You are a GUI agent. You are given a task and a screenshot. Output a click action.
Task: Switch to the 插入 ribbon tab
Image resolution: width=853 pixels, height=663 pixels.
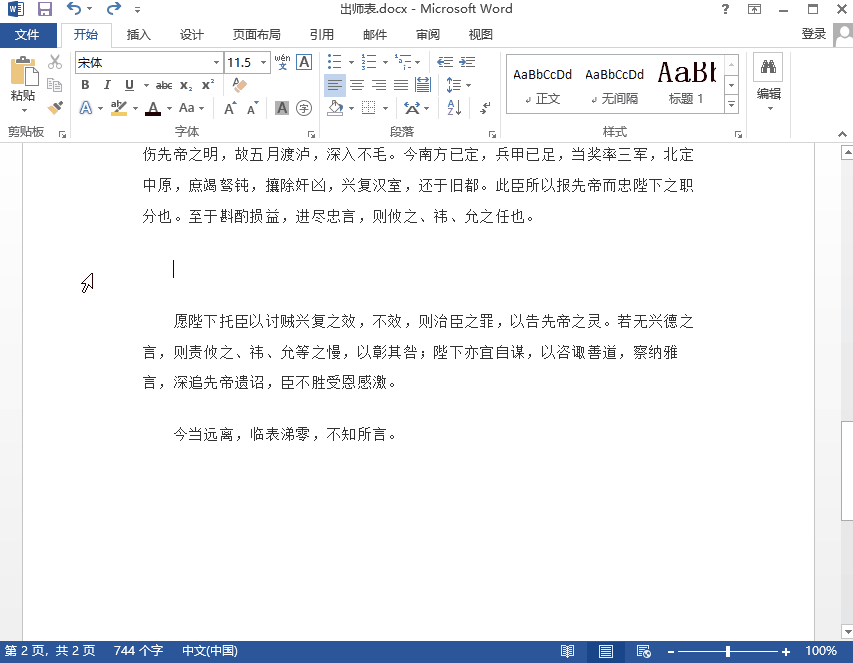(x=138, y=33)
